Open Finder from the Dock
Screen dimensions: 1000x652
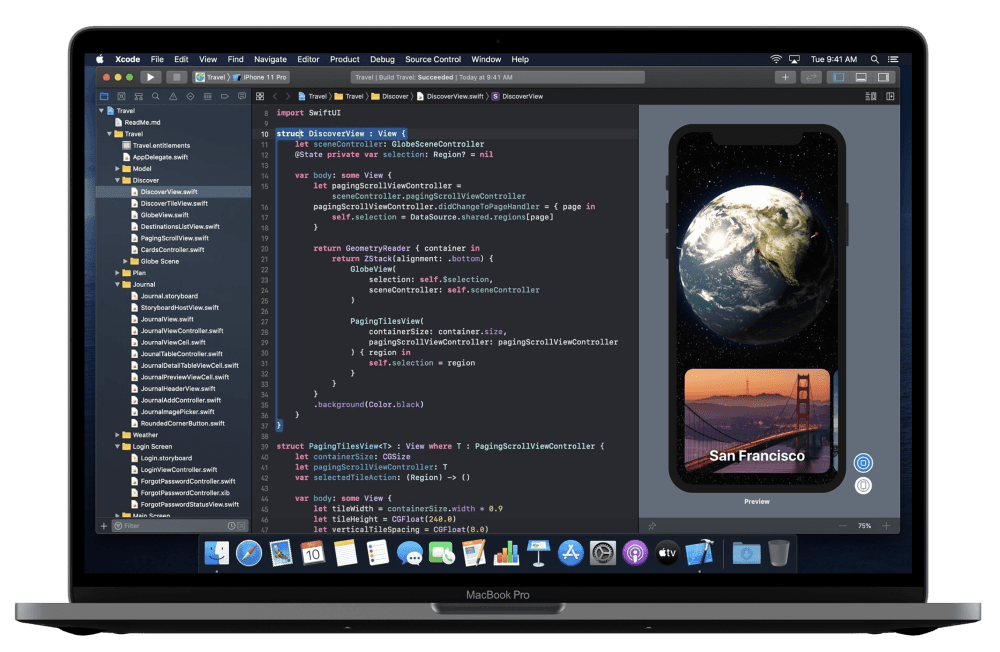[x=217, y=553]
